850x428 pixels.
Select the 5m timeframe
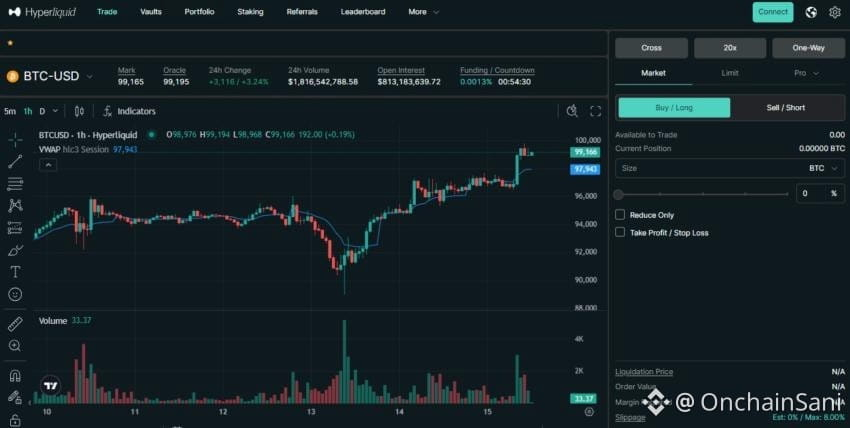coord(10,111)
